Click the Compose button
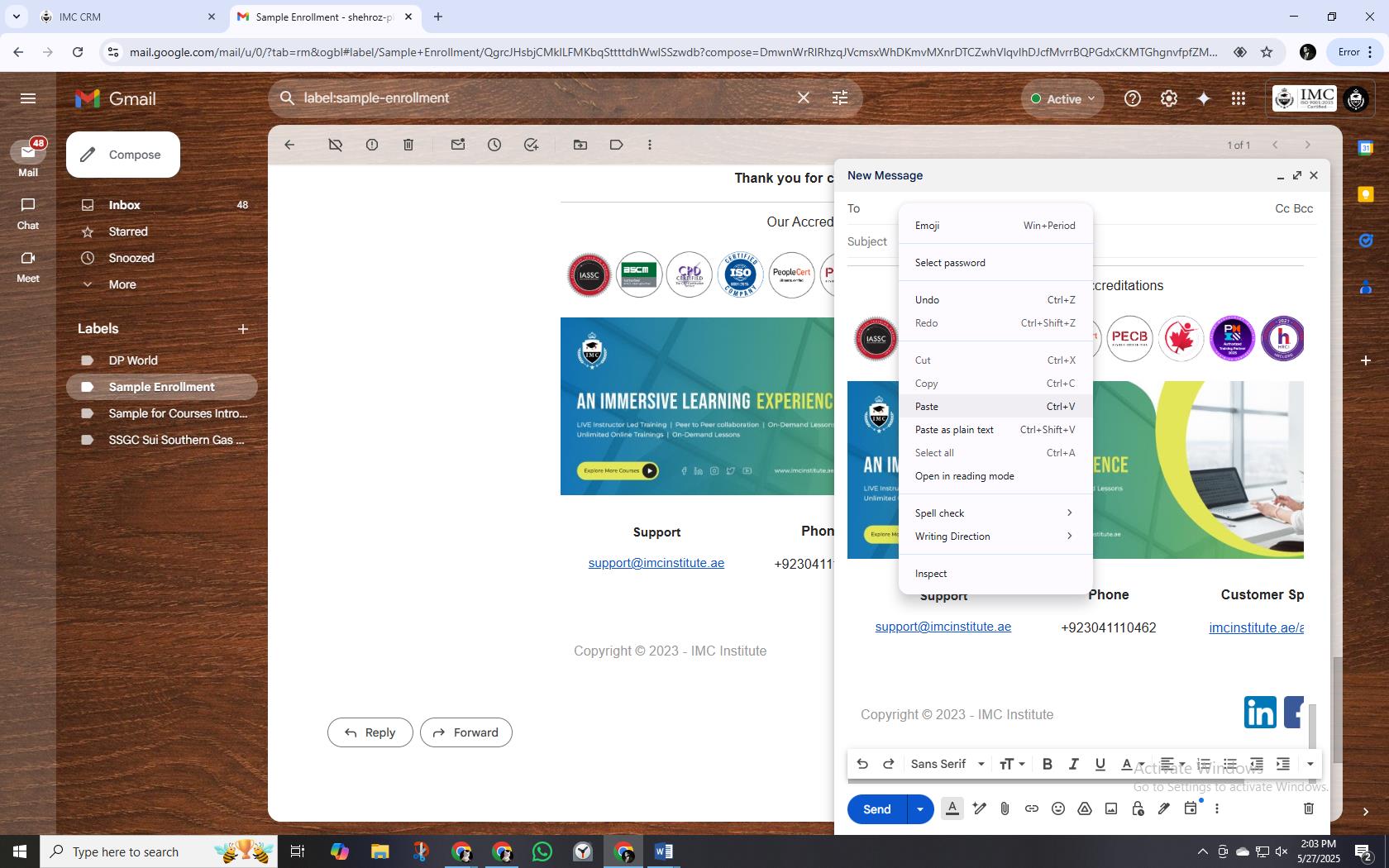This screenshot has height=868, width=1389. pyautogui.click(x=123, y=155)
